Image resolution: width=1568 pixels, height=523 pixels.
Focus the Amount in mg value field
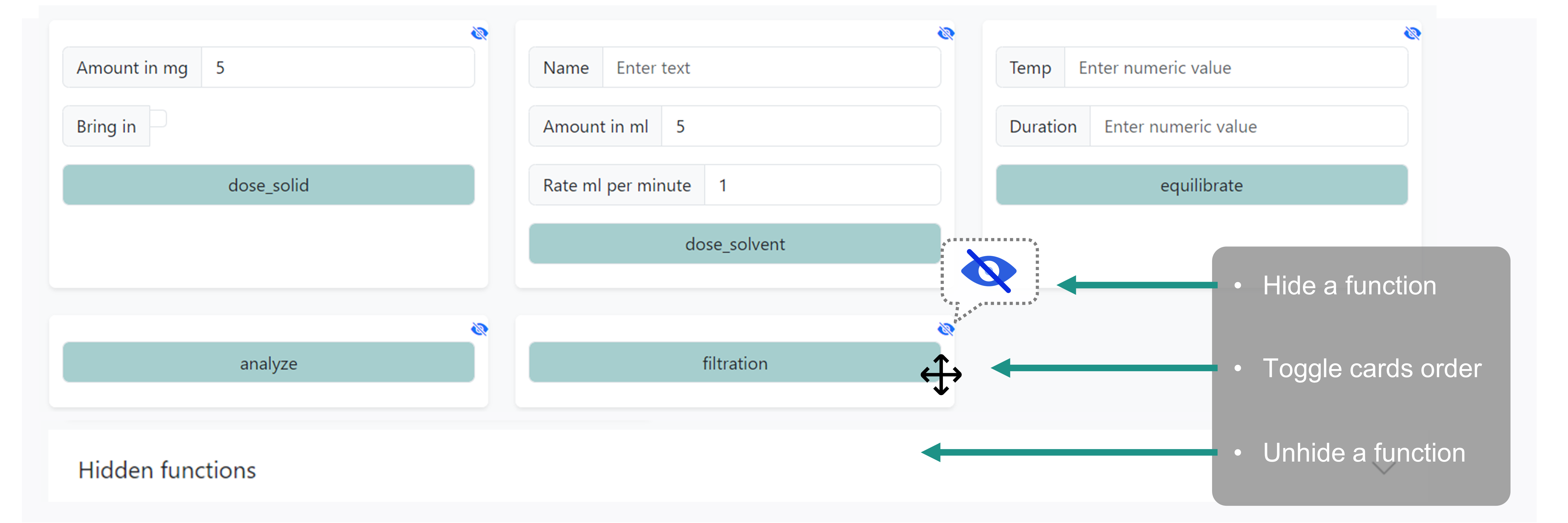coord(338,68)
